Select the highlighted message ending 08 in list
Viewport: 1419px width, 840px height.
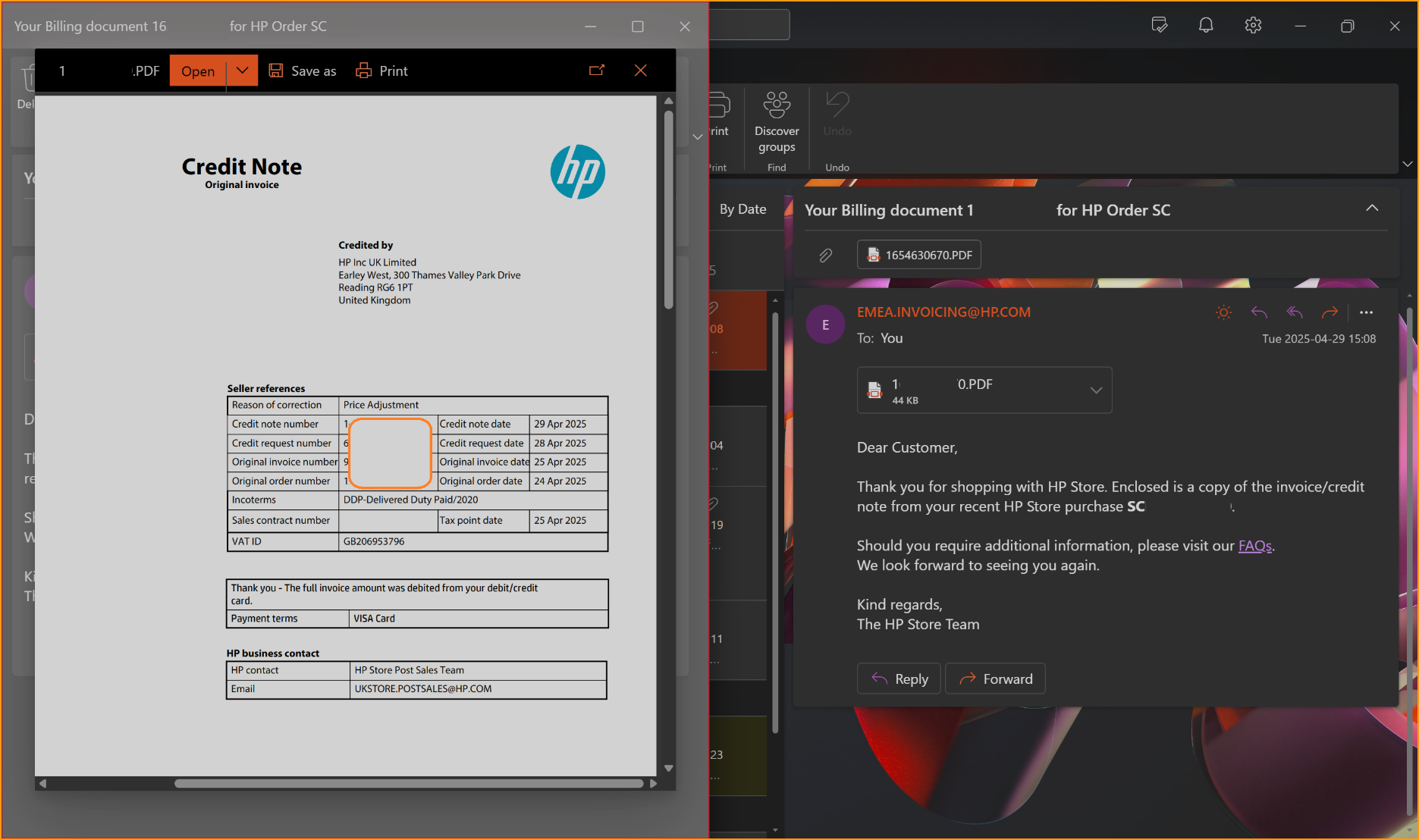738,331
